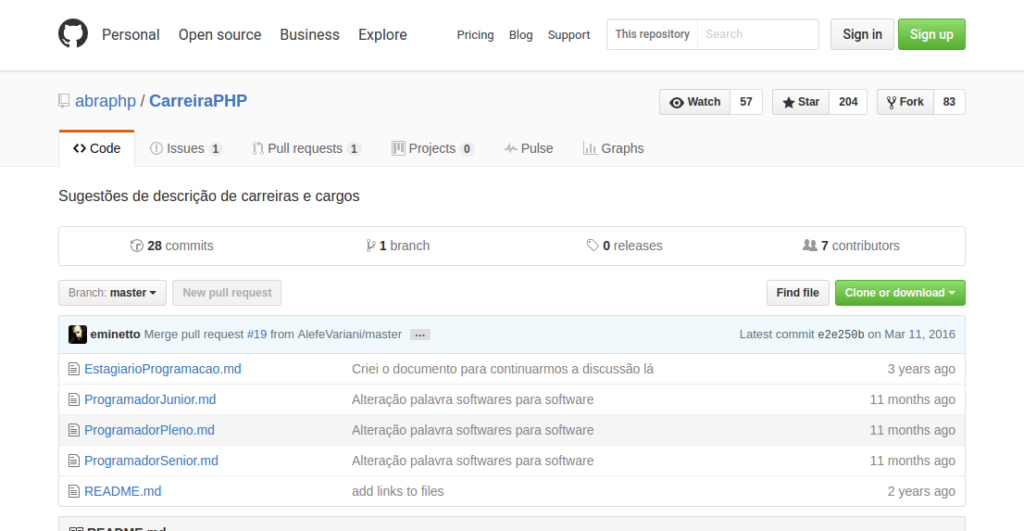Go to the Projects tab
1024x531 pixels.
pos(432,148)
